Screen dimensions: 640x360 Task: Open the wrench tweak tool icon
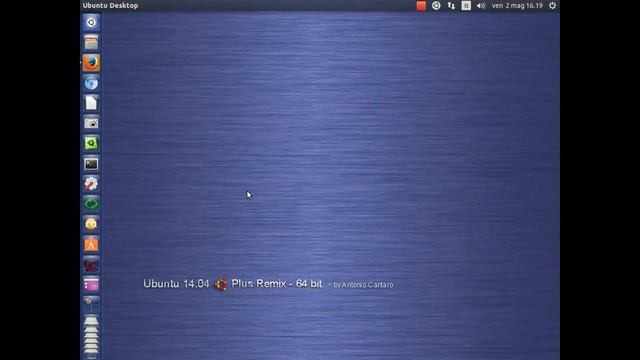[91, 184]
